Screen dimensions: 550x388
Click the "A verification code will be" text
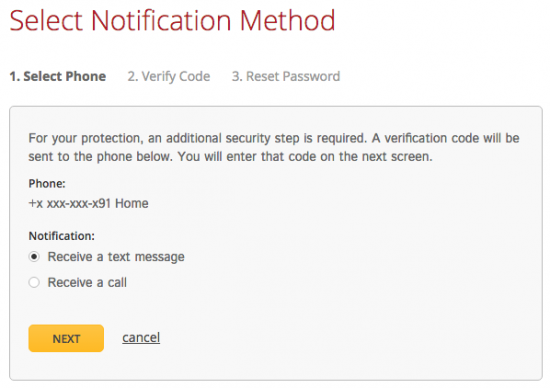(x=445, y=138)
